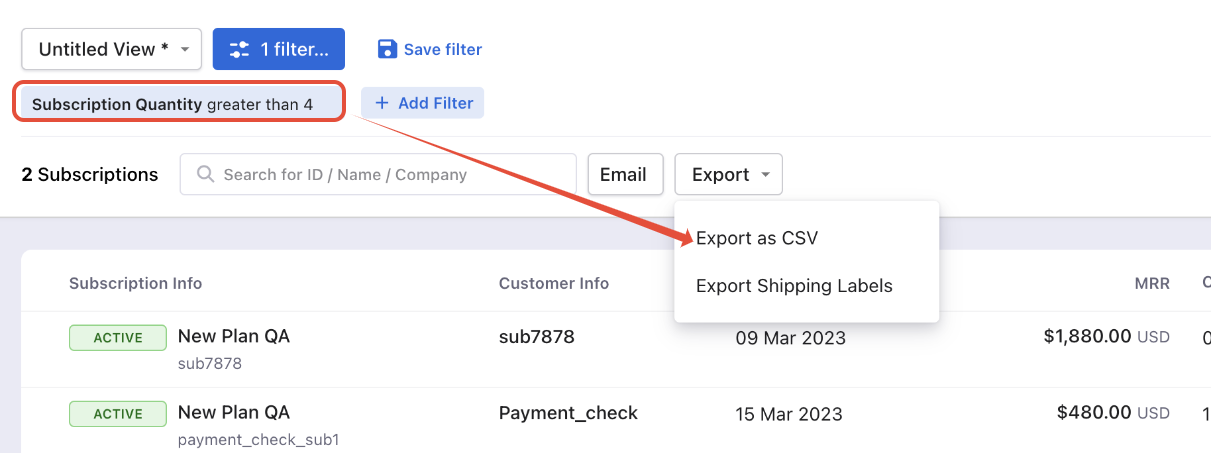
Task: Click the Save filter floppy disk icon
Action: (387, 49)
